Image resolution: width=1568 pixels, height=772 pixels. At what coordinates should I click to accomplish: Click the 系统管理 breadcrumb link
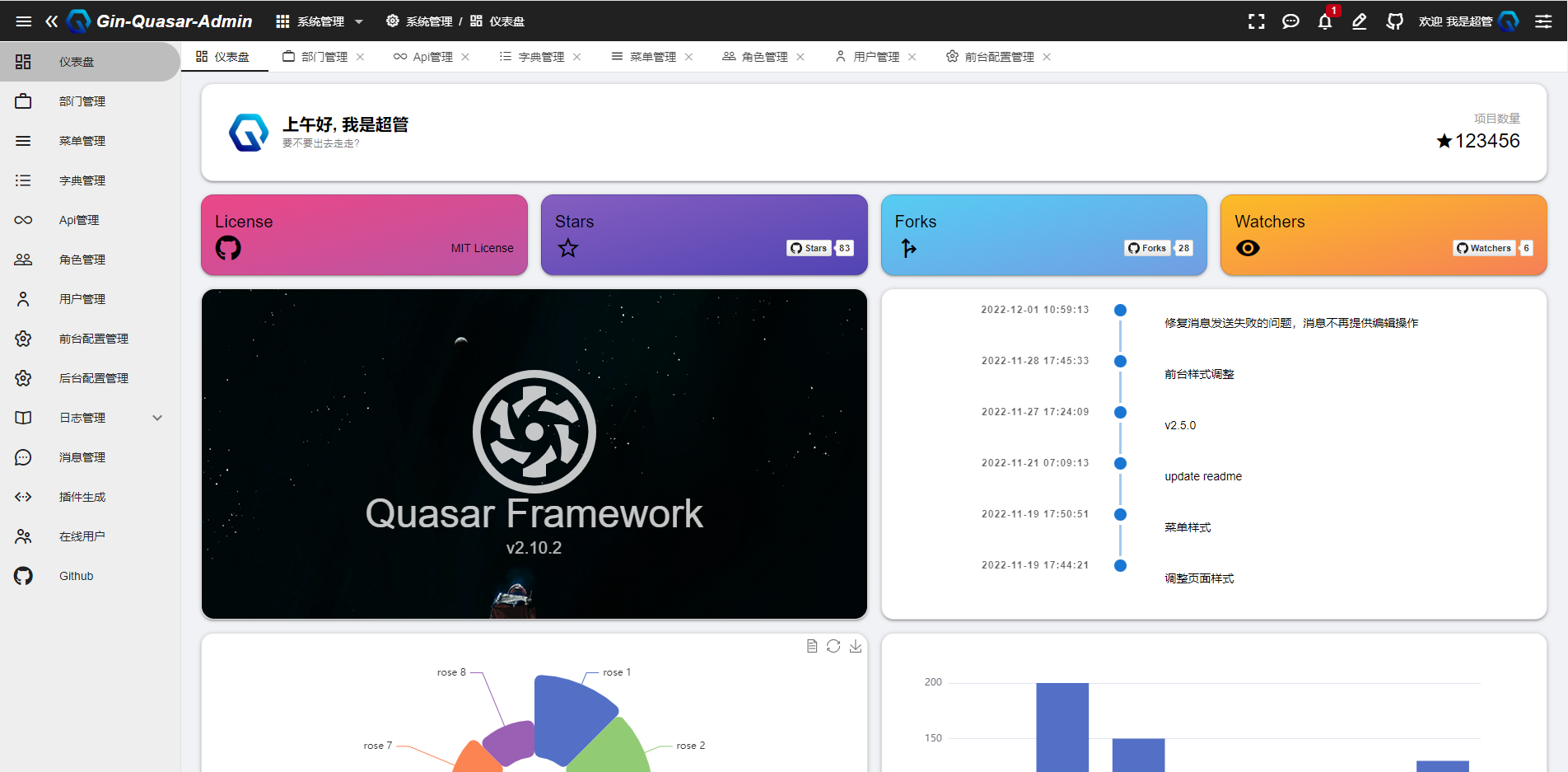pos(419,21)
